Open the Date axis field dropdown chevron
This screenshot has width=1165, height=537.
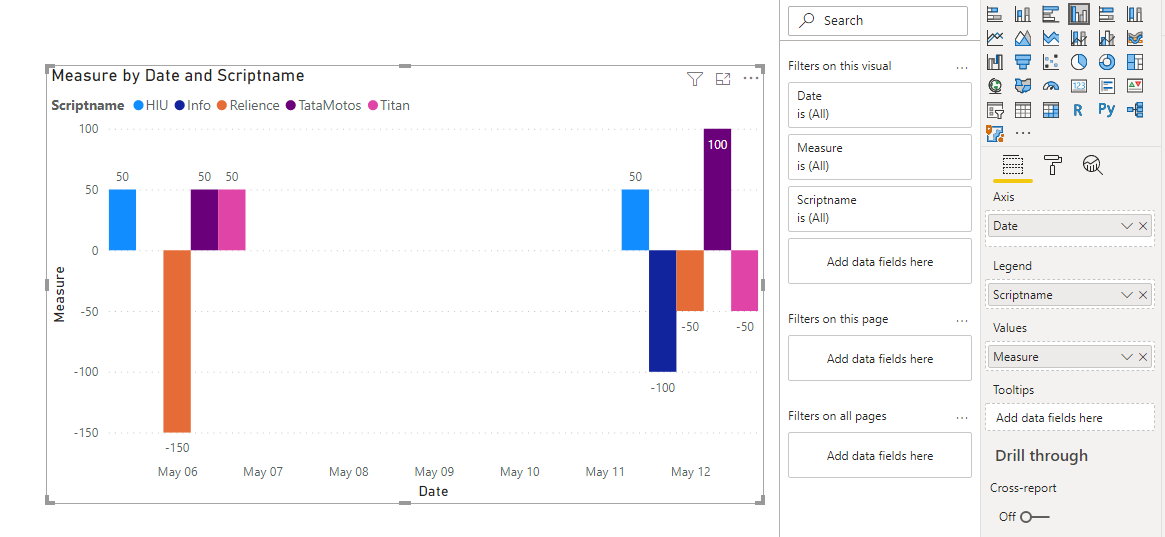pyautogui.click(x=1127, y=226)
